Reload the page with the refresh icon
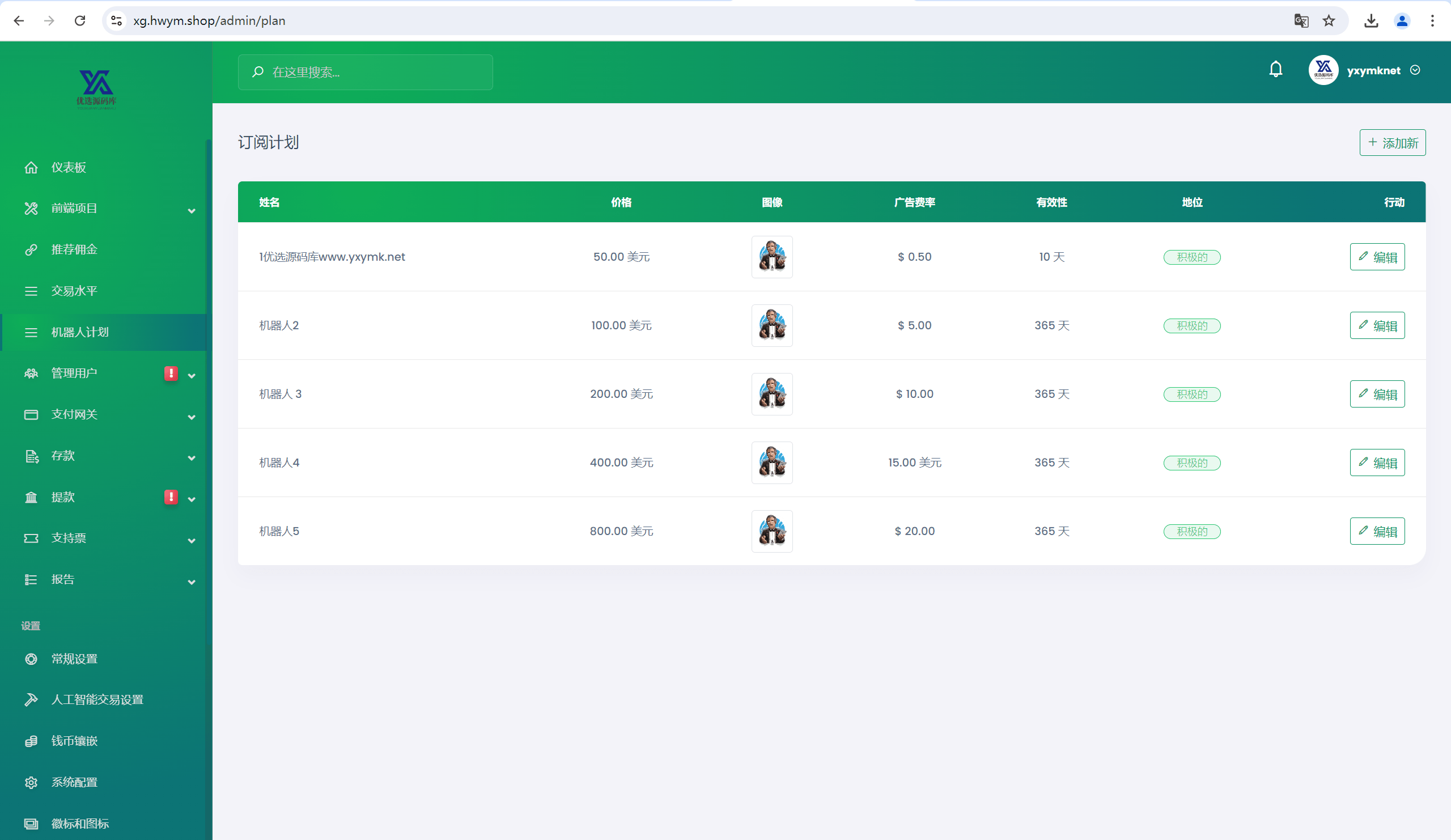The height and width of the screenshot is (840, 1451). pyautogui.click(x=80, y=21)
